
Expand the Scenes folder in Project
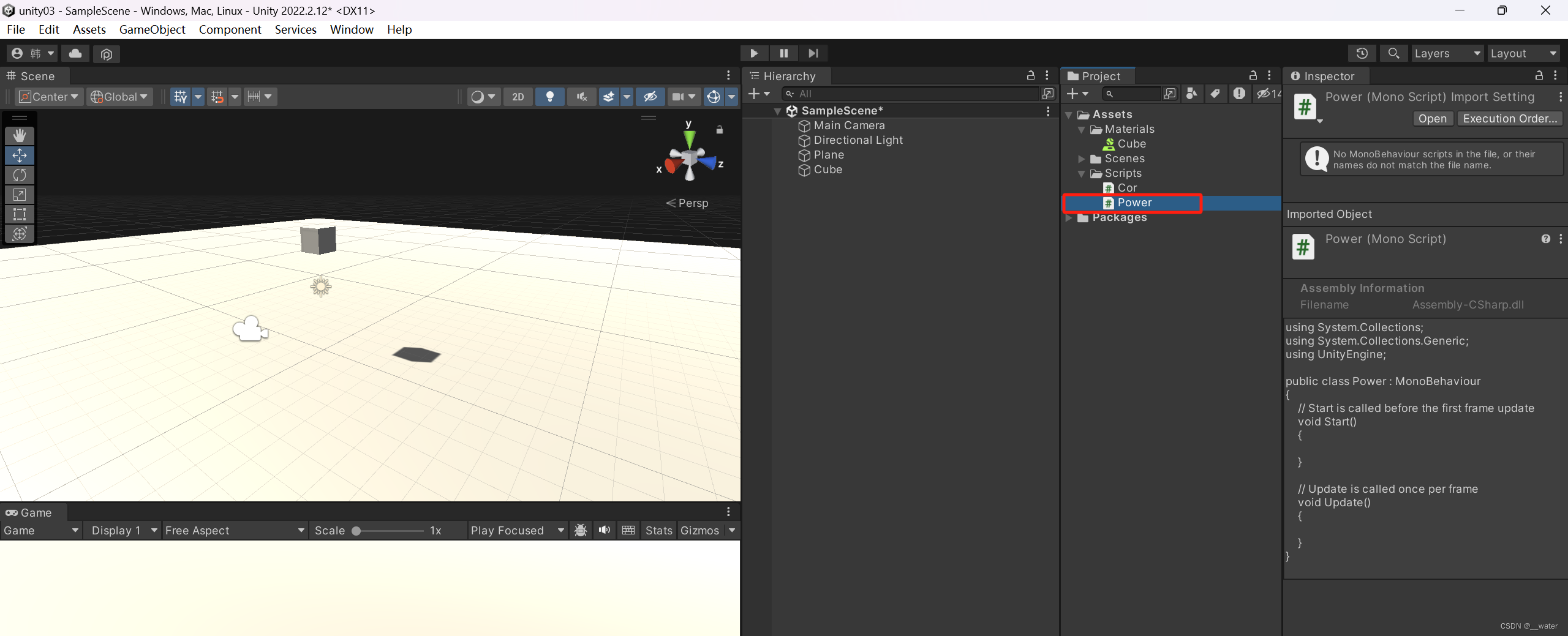1082,159
